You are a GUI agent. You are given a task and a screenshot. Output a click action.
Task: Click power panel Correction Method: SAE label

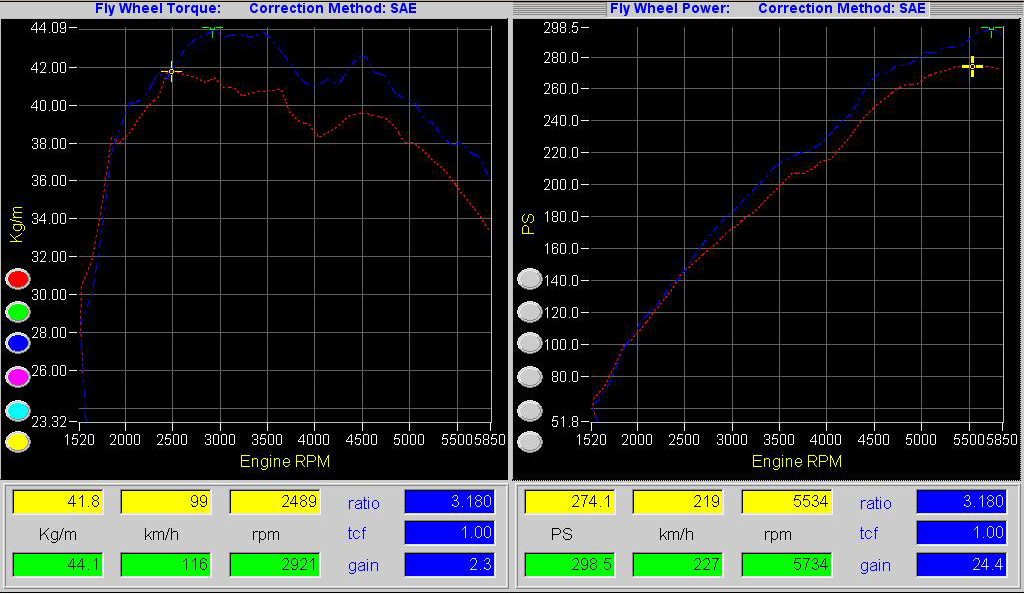[x=842, y=9]
